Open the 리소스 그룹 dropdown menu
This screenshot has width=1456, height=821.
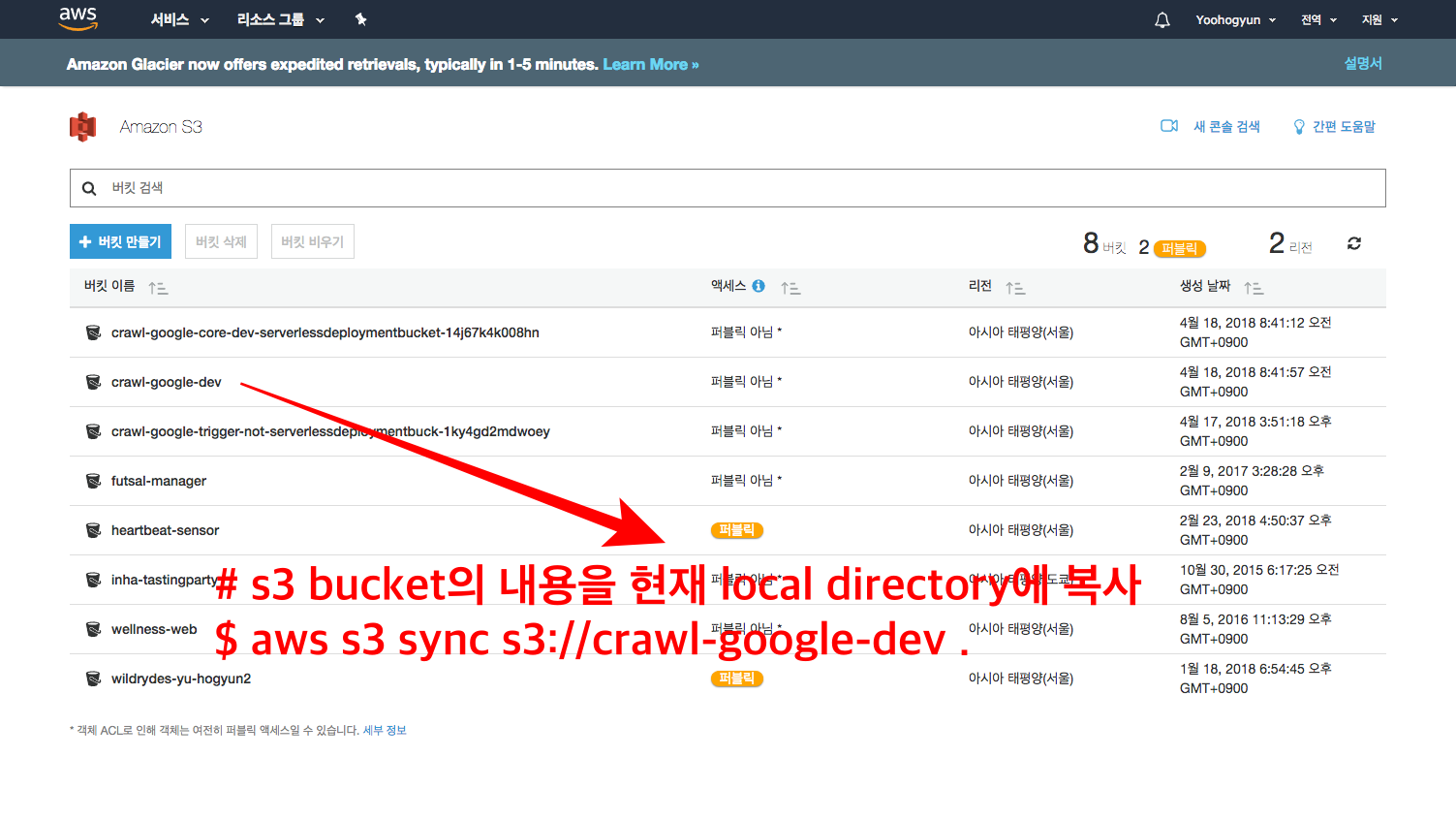pyautogui.click(x=281, y=19)
